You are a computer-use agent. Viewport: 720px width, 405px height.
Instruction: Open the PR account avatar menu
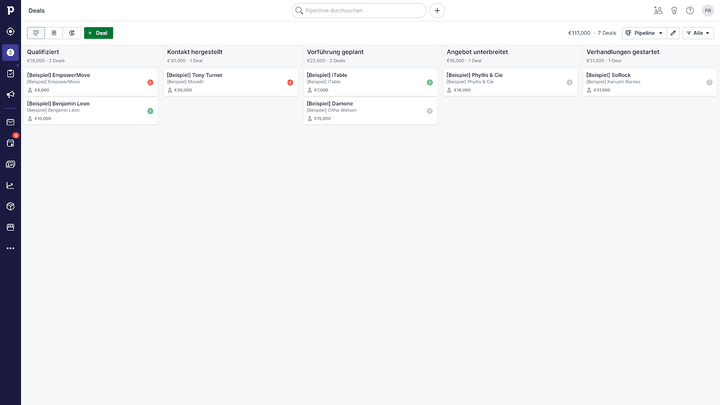click(708, 10)
